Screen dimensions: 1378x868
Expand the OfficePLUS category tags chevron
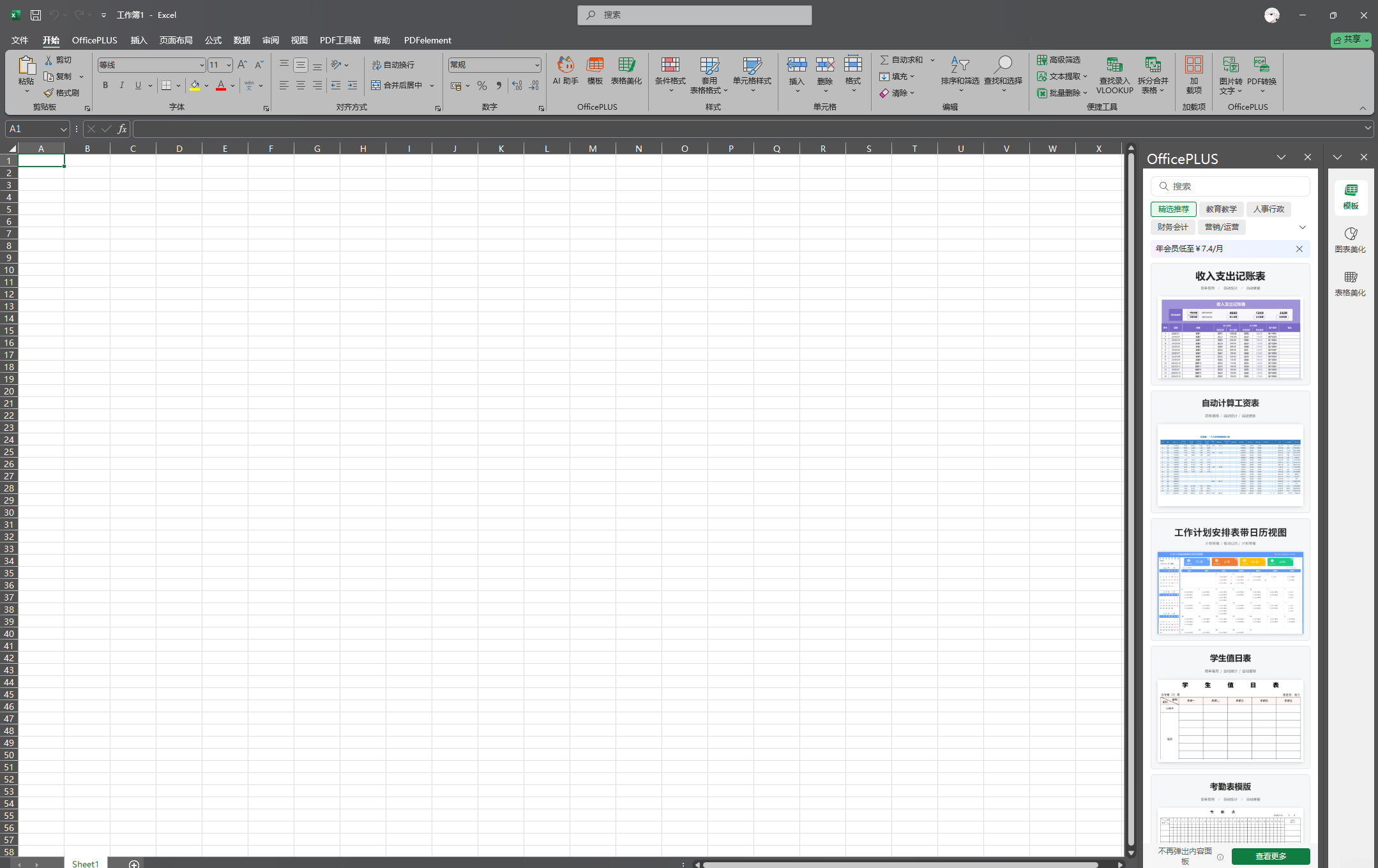pos(1303,227)
